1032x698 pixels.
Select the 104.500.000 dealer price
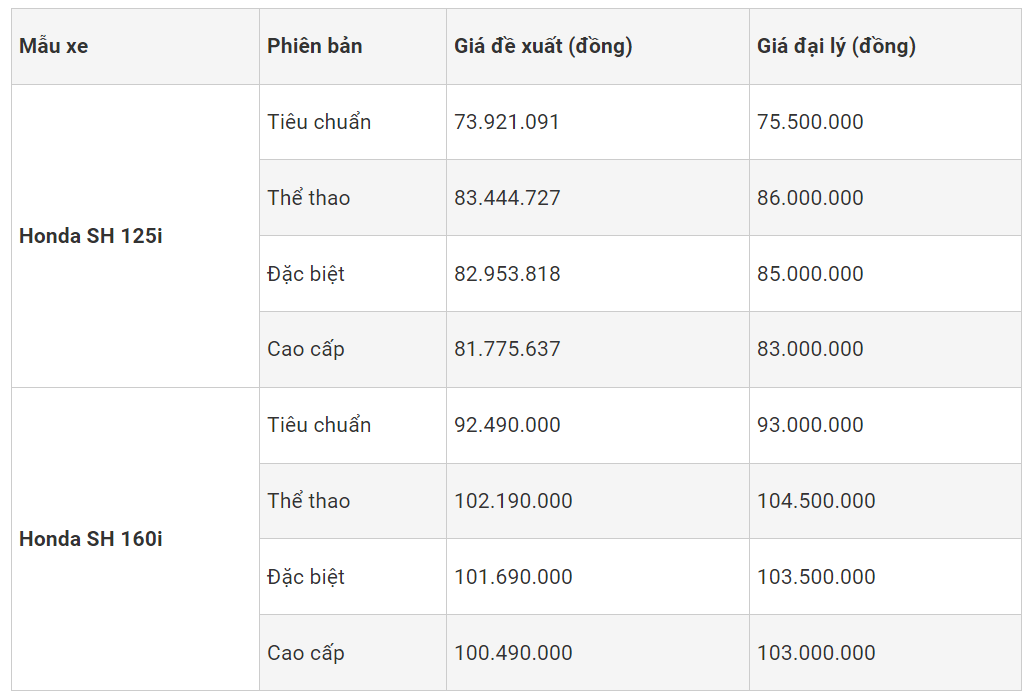click(x=816, y=501)
